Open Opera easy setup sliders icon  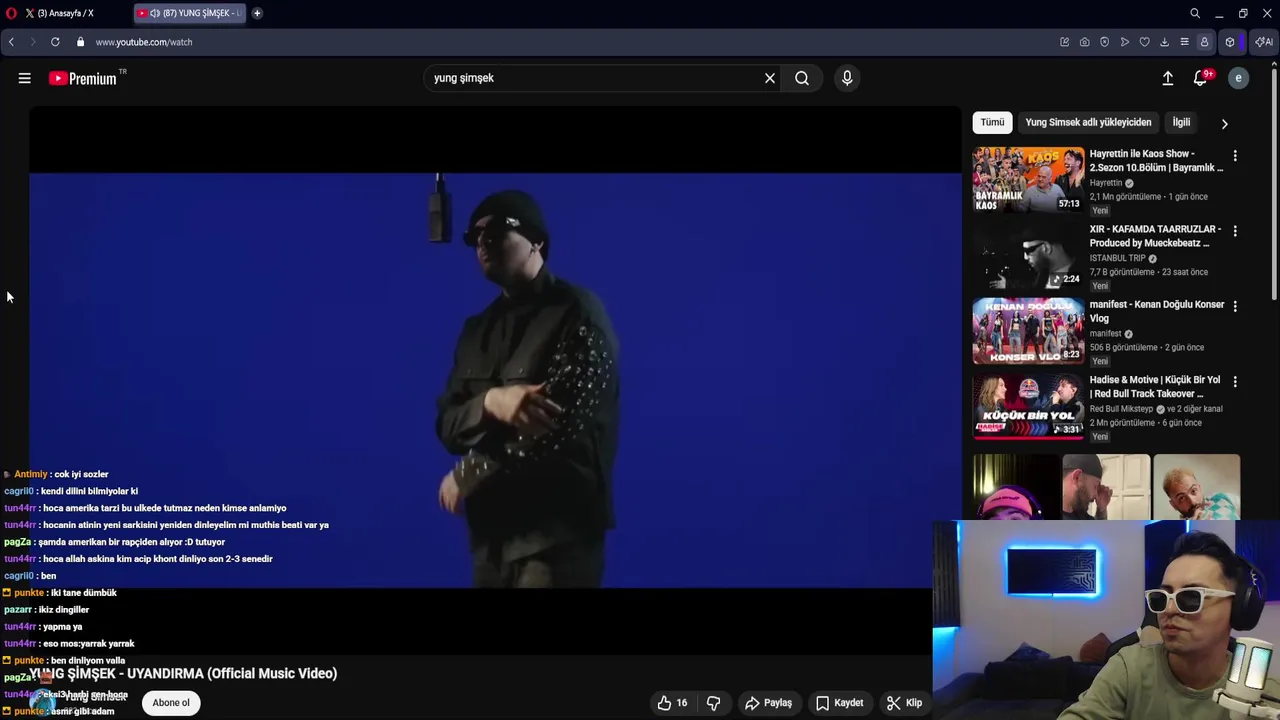[x=1184, y=42]
